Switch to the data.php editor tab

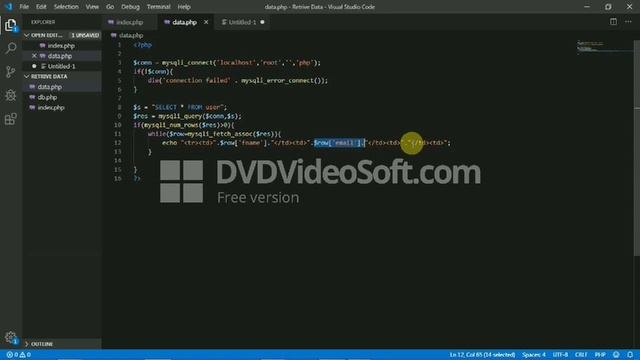point(185,22)
